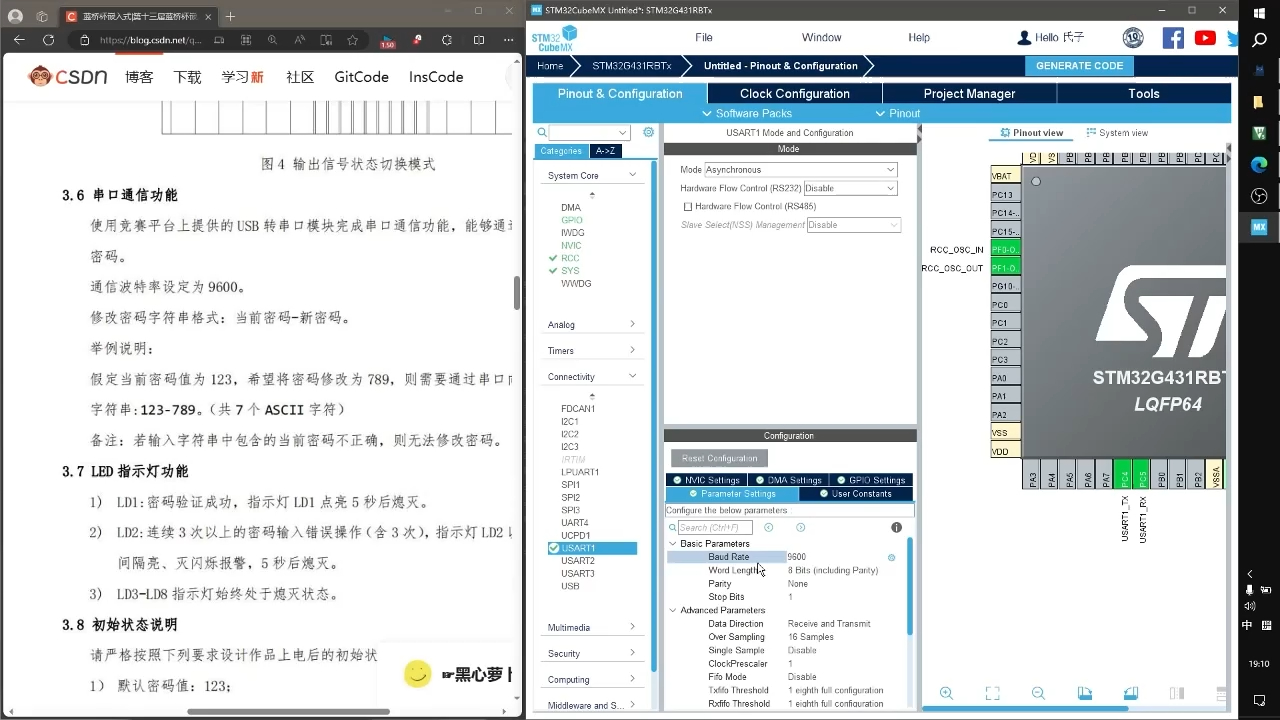Image resolution: width=1280 pixels, height=720 pixels.
Task: Expand the Analog category
Action: 632,324
